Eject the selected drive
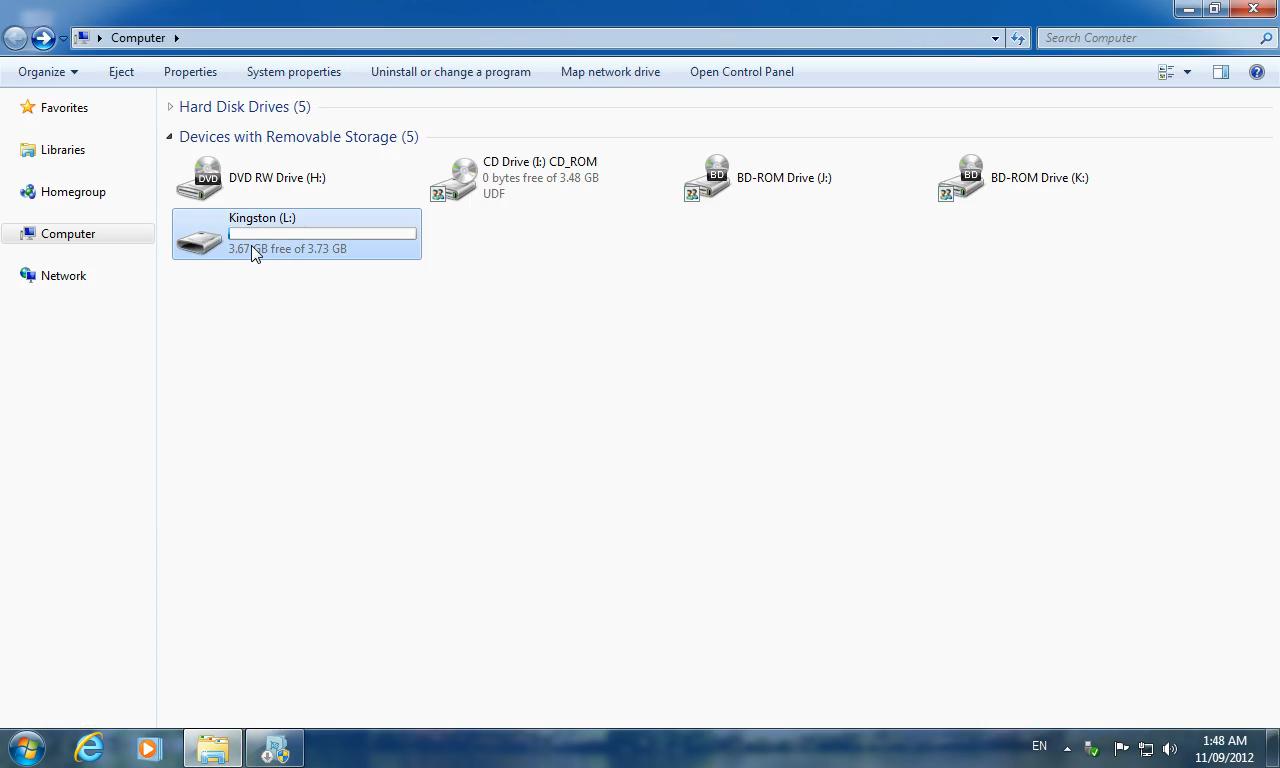 pos(121,72)
